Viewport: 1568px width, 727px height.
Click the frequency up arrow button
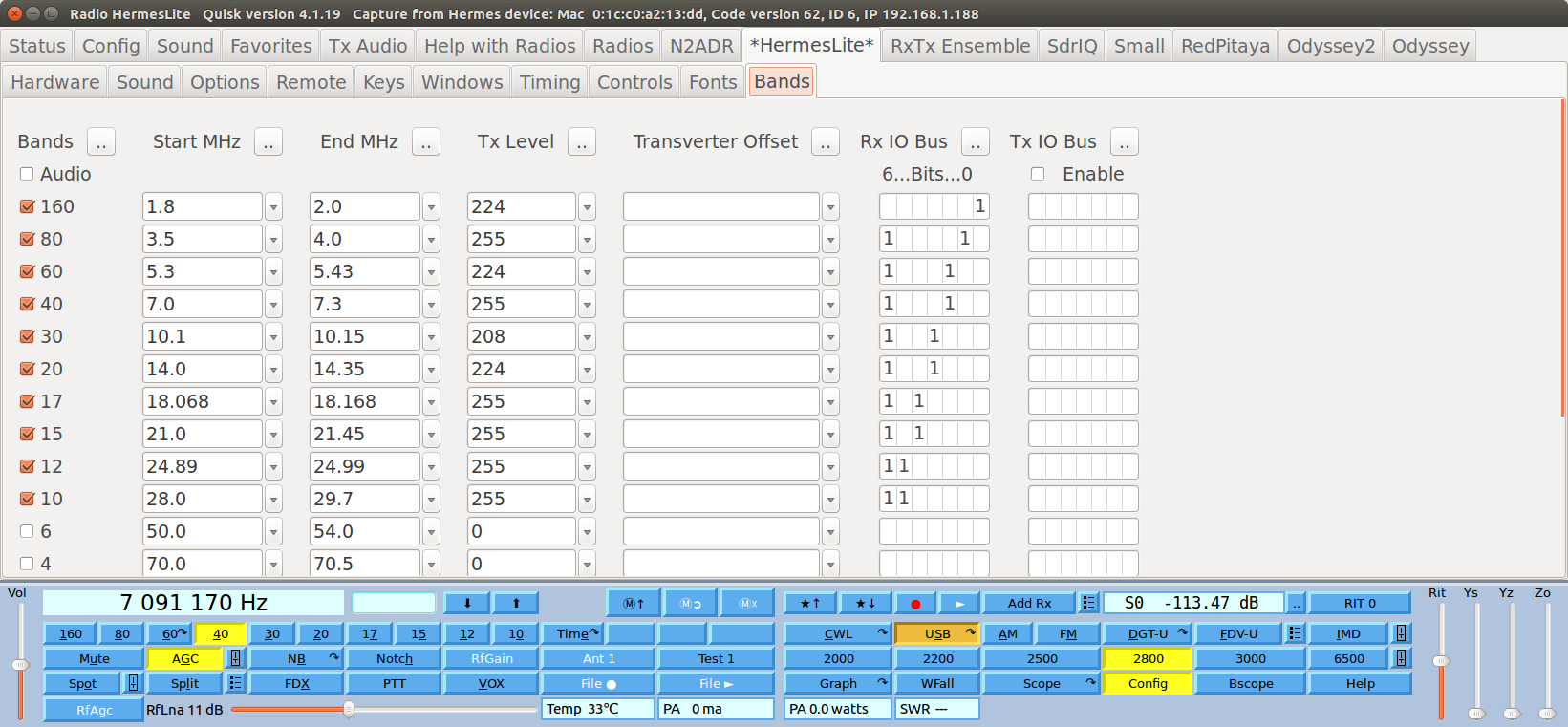click(x=516, y=603)
